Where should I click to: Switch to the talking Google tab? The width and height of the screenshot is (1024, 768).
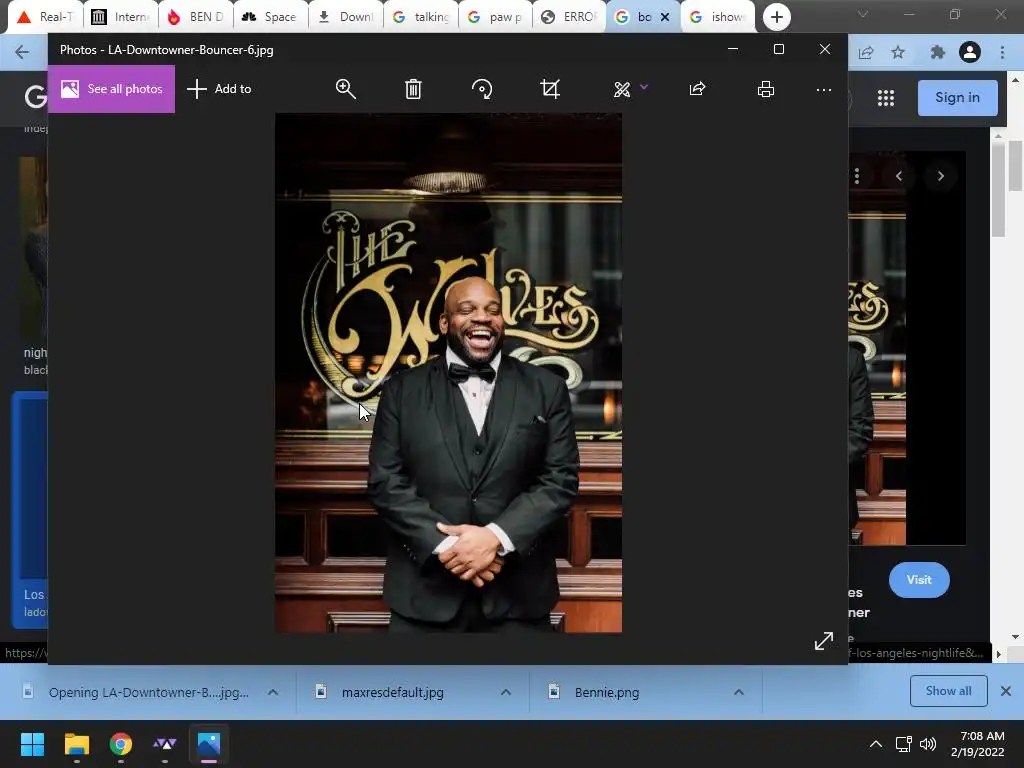(x=421, y=17)
